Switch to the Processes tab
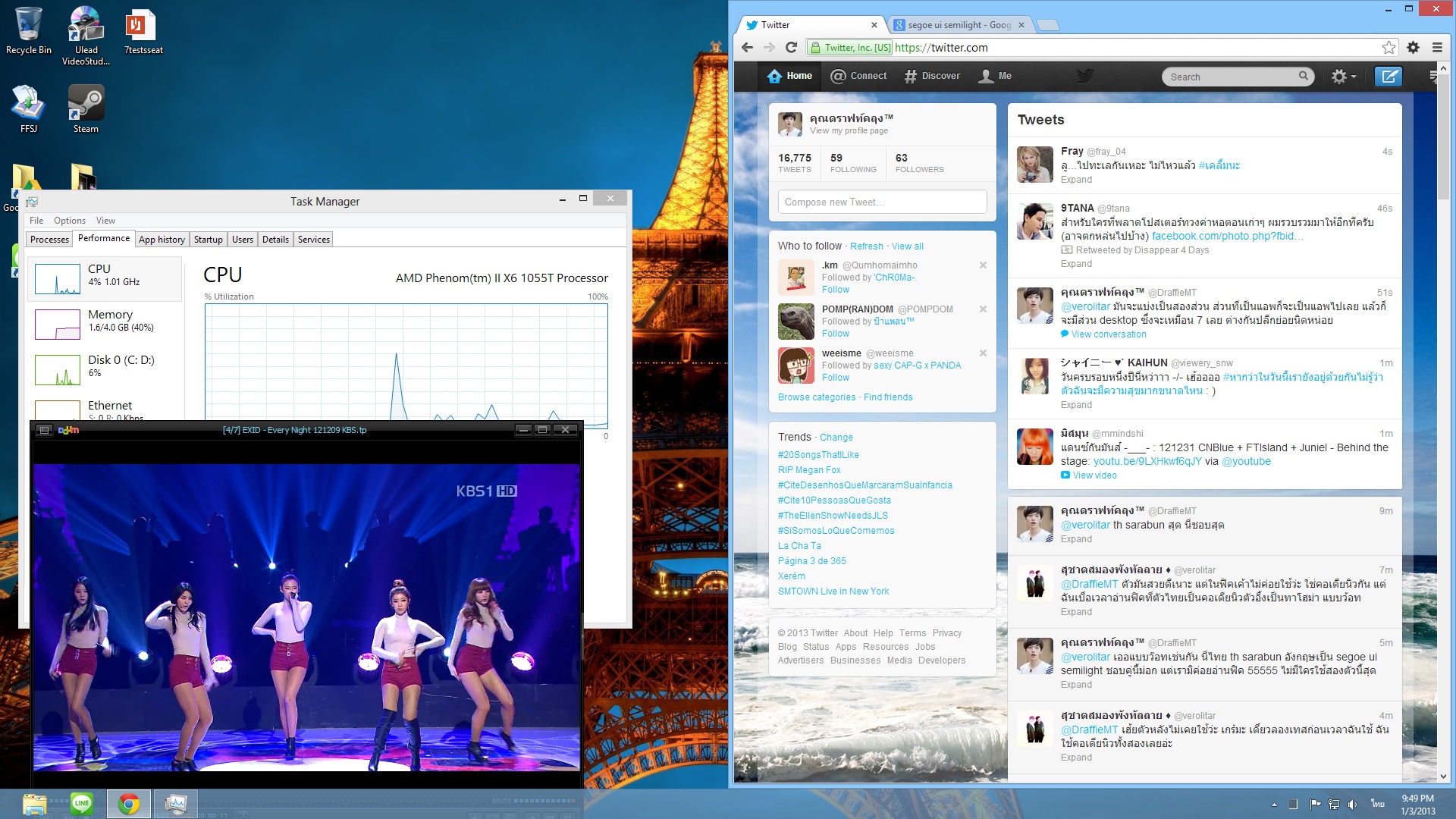Screen dimensions: 1456x819 coord(49,240)
